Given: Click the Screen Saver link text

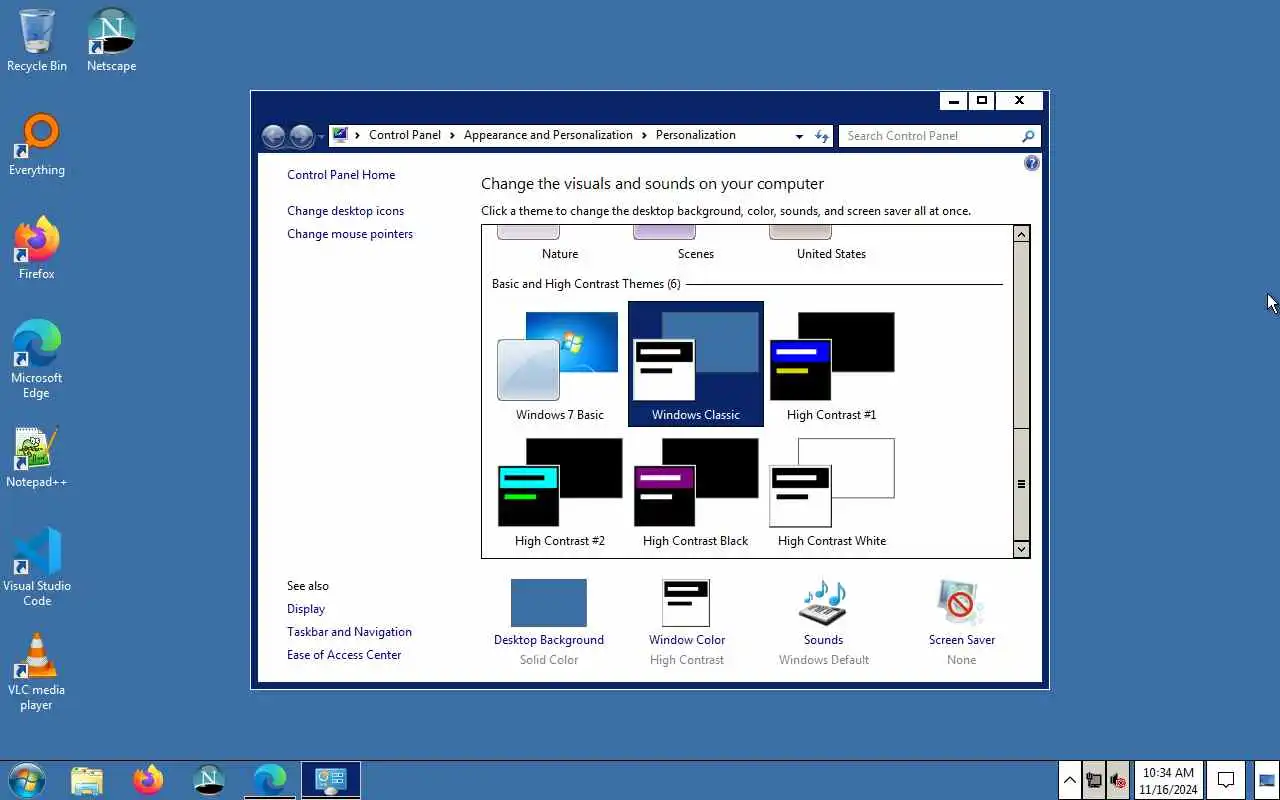Looking at the screenshot, I should 962,640.
